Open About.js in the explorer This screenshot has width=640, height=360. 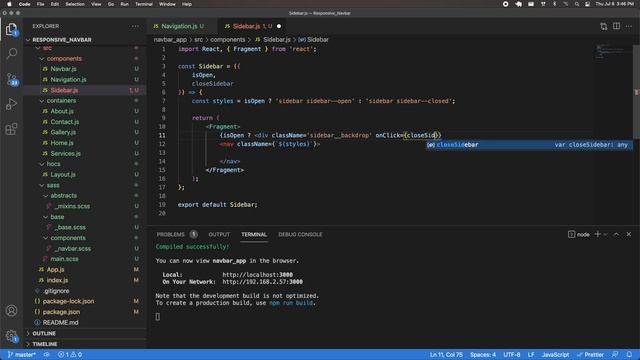(85, 111)
